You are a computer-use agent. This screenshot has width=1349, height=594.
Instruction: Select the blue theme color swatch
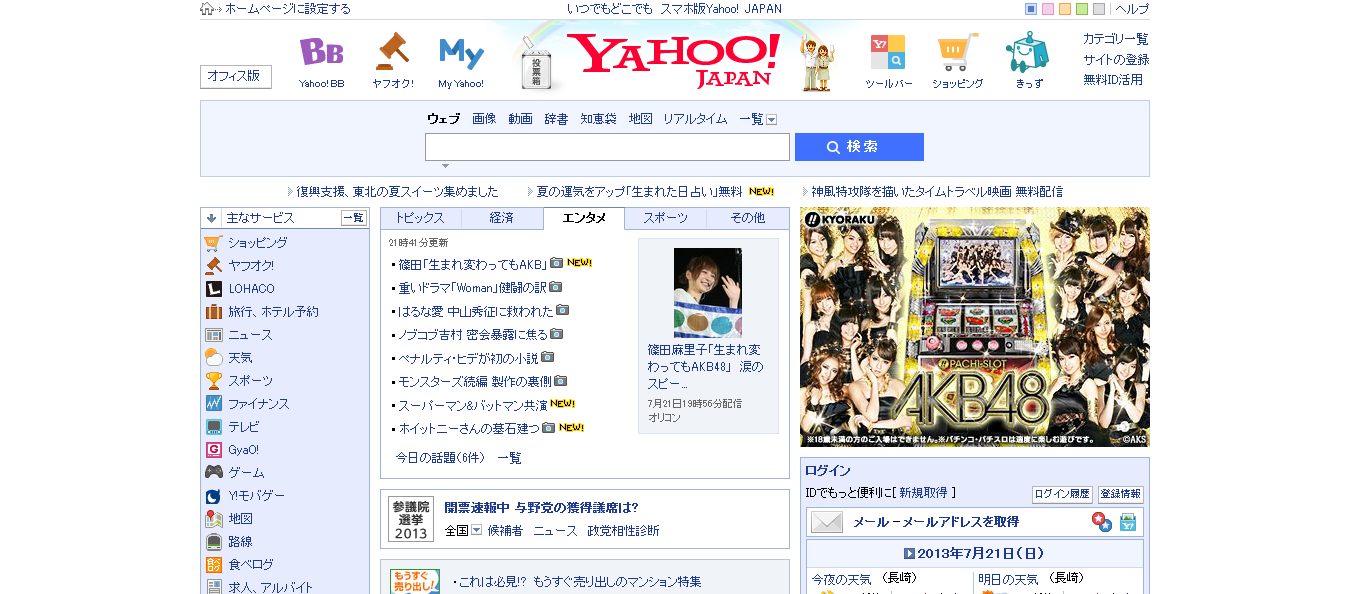1031,9
